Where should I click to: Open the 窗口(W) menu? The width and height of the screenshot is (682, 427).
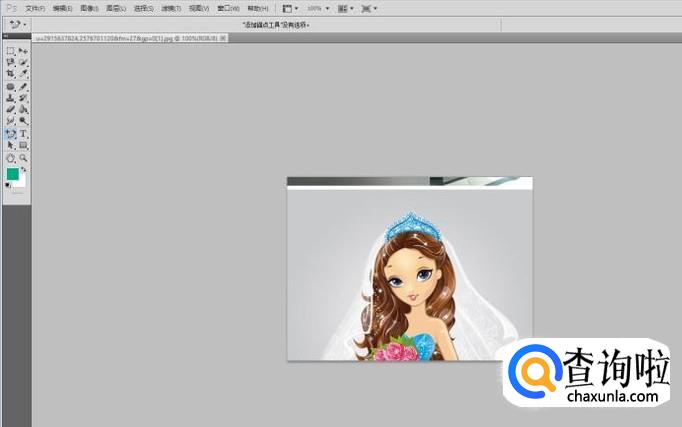[228, 8]
